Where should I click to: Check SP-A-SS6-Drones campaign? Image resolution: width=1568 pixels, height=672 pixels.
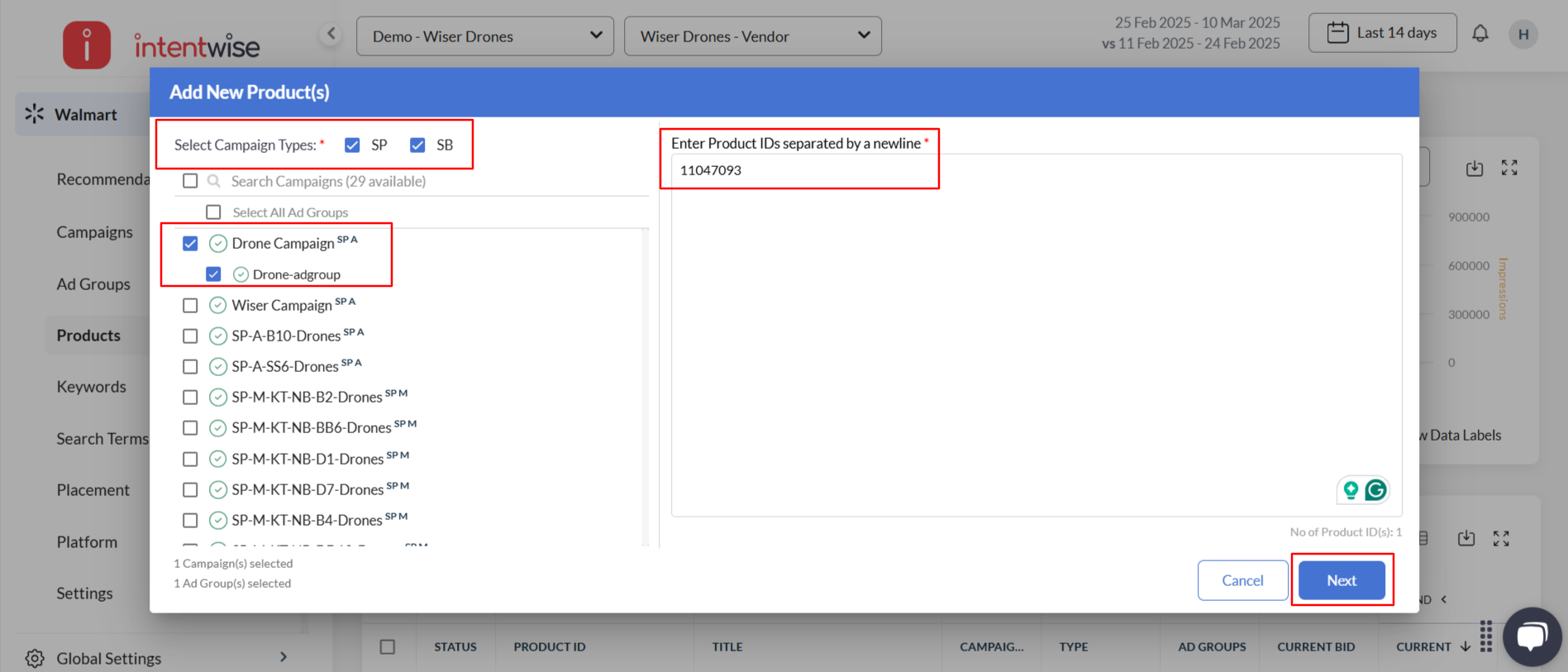coord(190,366)
